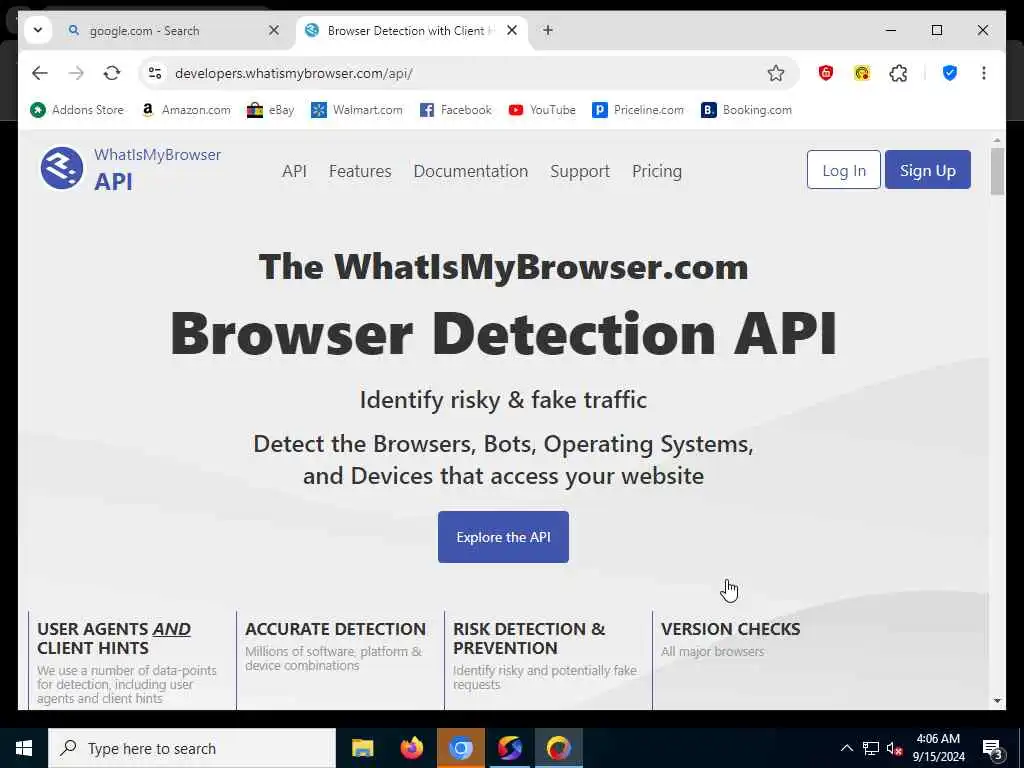Click the Explore the API button
1024x768 pixels.
click(503, 537)
